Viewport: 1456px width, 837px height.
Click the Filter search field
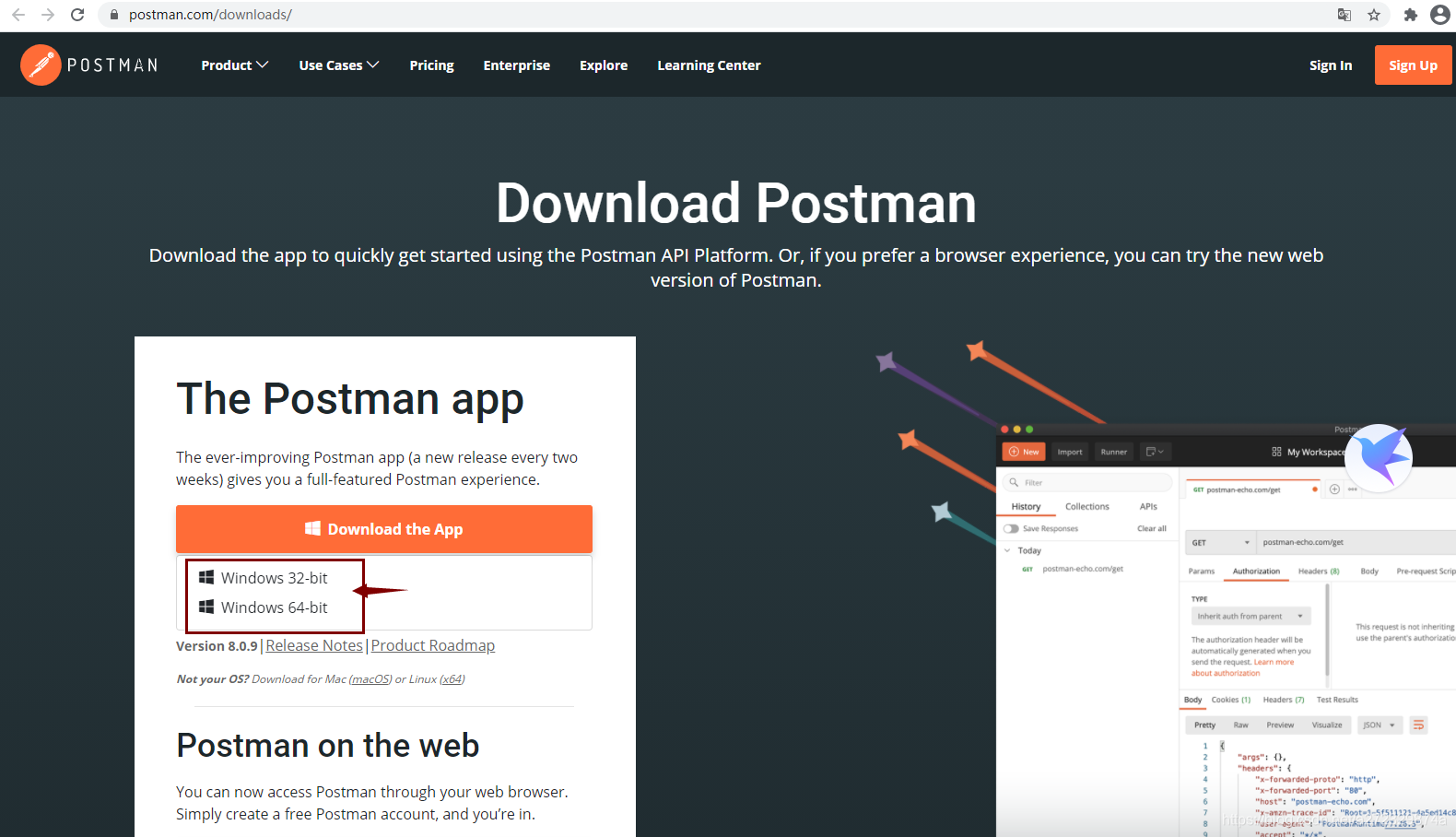tap(1086, 483)
